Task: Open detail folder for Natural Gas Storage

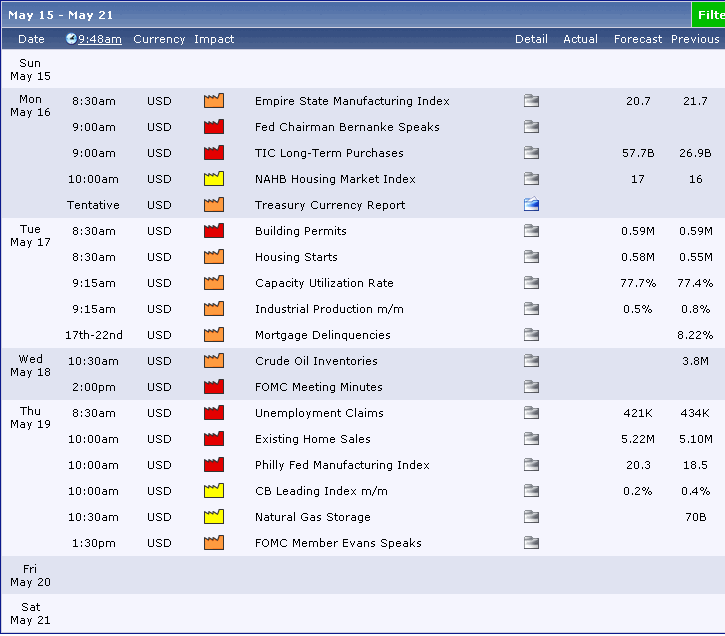Action: click(531, 517)
